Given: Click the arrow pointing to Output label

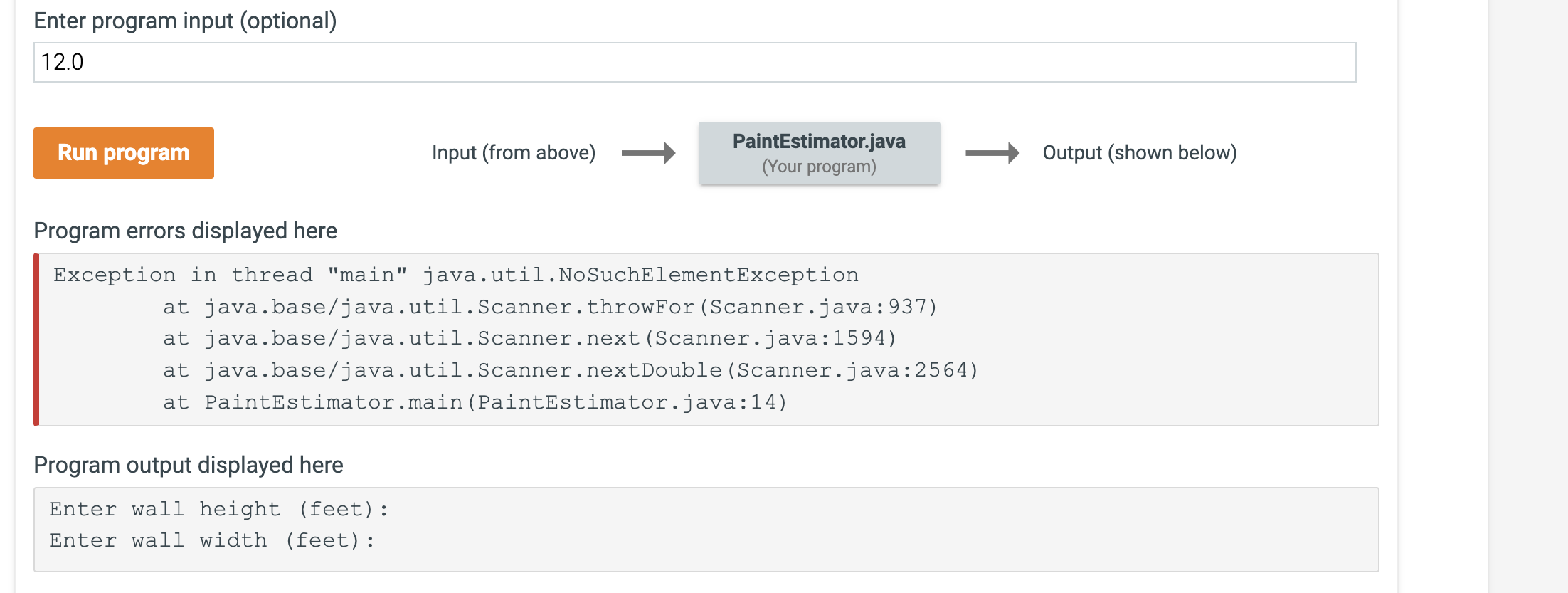Looking at the screenshot, I should pyautogui.click(x=992, y=153).
